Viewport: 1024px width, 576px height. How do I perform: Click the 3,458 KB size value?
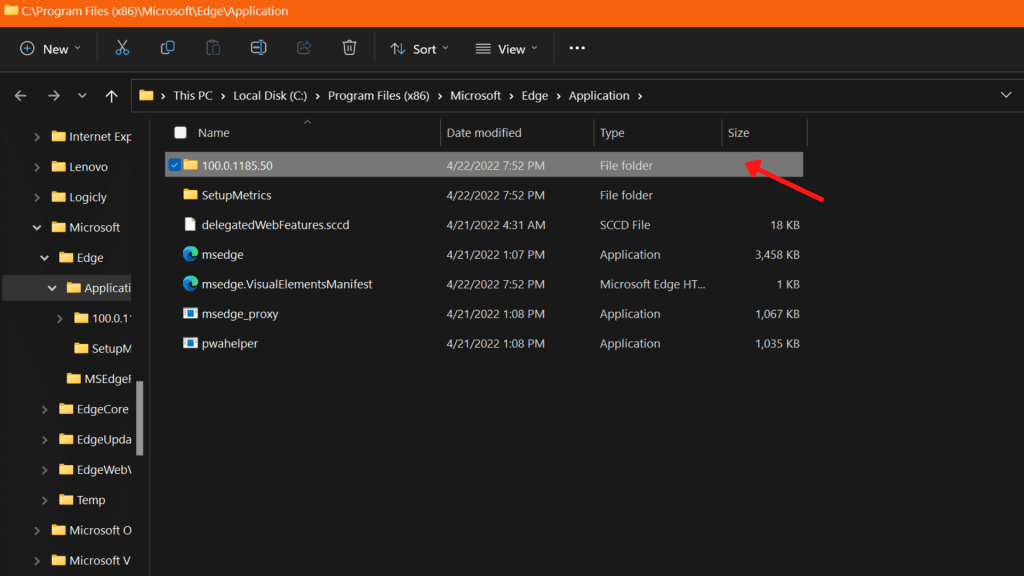[x=777, y=254]
